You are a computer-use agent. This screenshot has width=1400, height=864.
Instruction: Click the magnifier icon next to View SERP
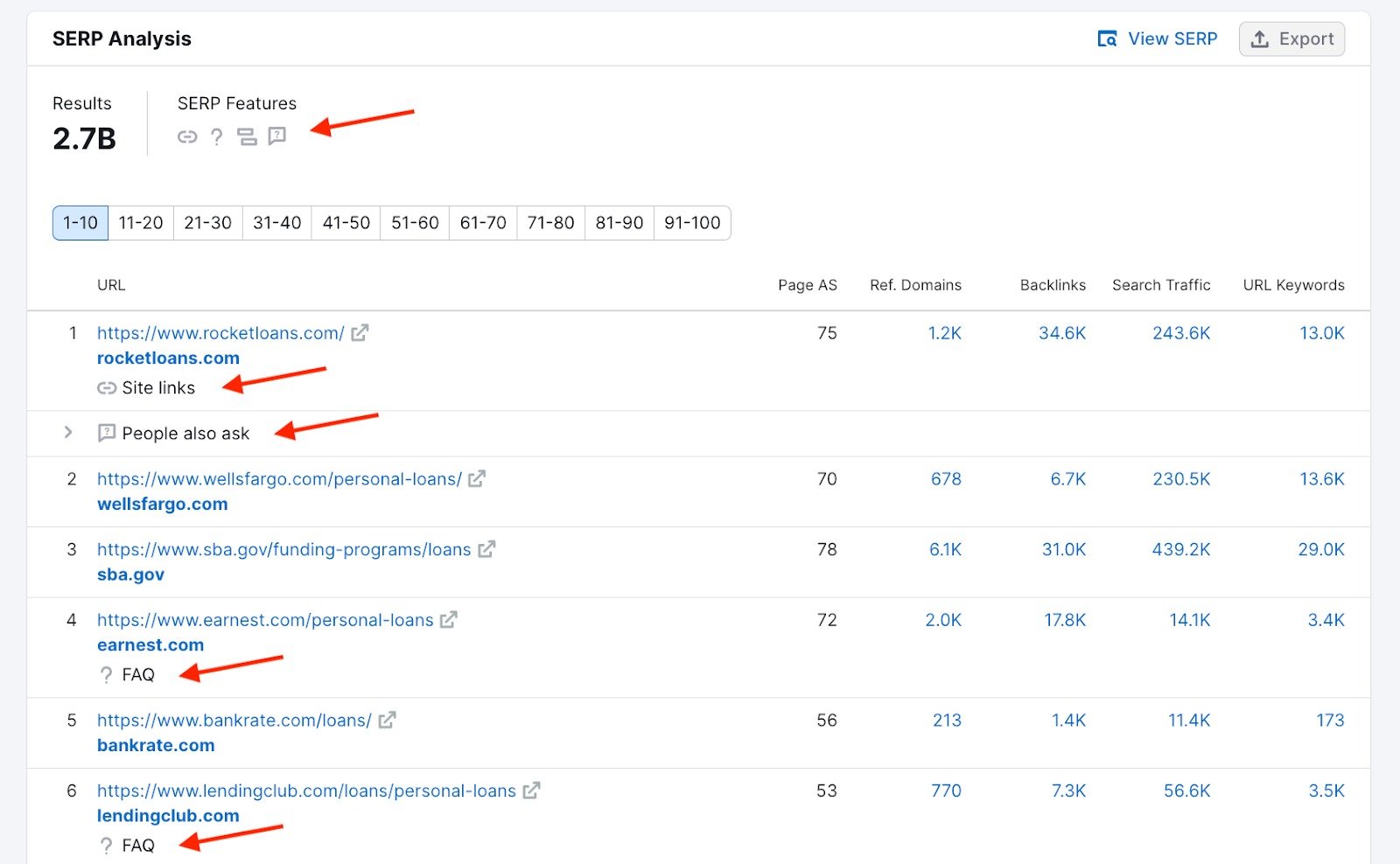click(x=1107, y=38)
